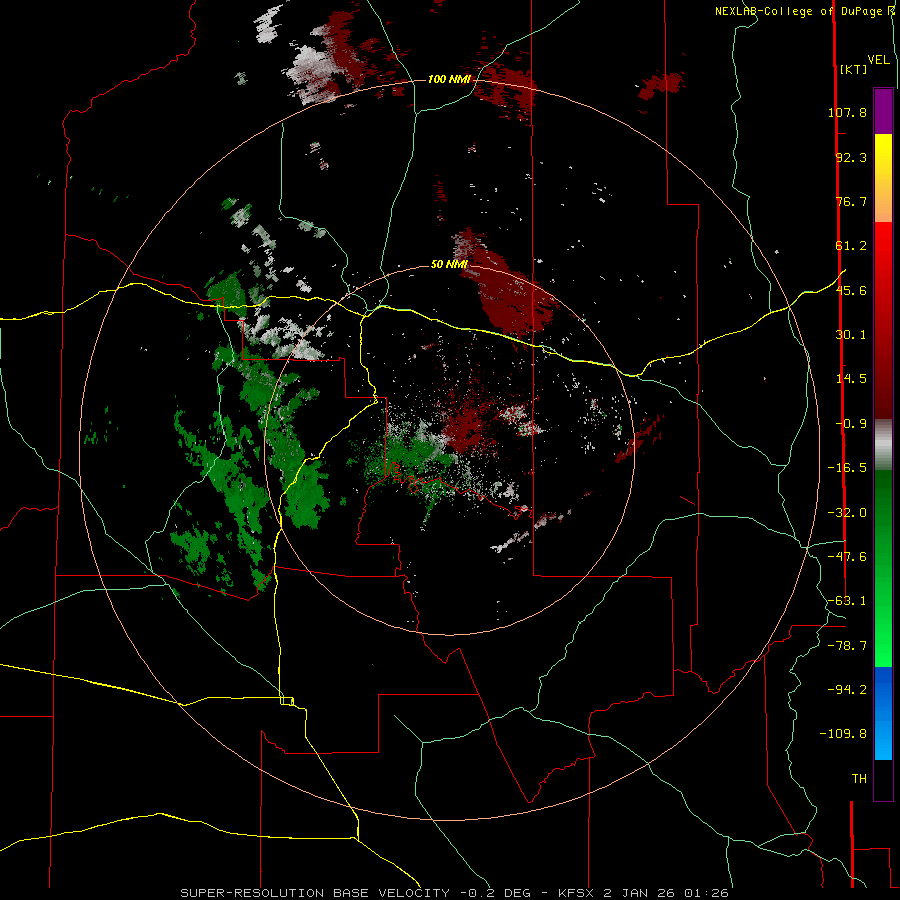Image resolution: width=900 pixels, height=900 pixels.
Task: Click the 107.8 legend value
Action: point(847,112)
